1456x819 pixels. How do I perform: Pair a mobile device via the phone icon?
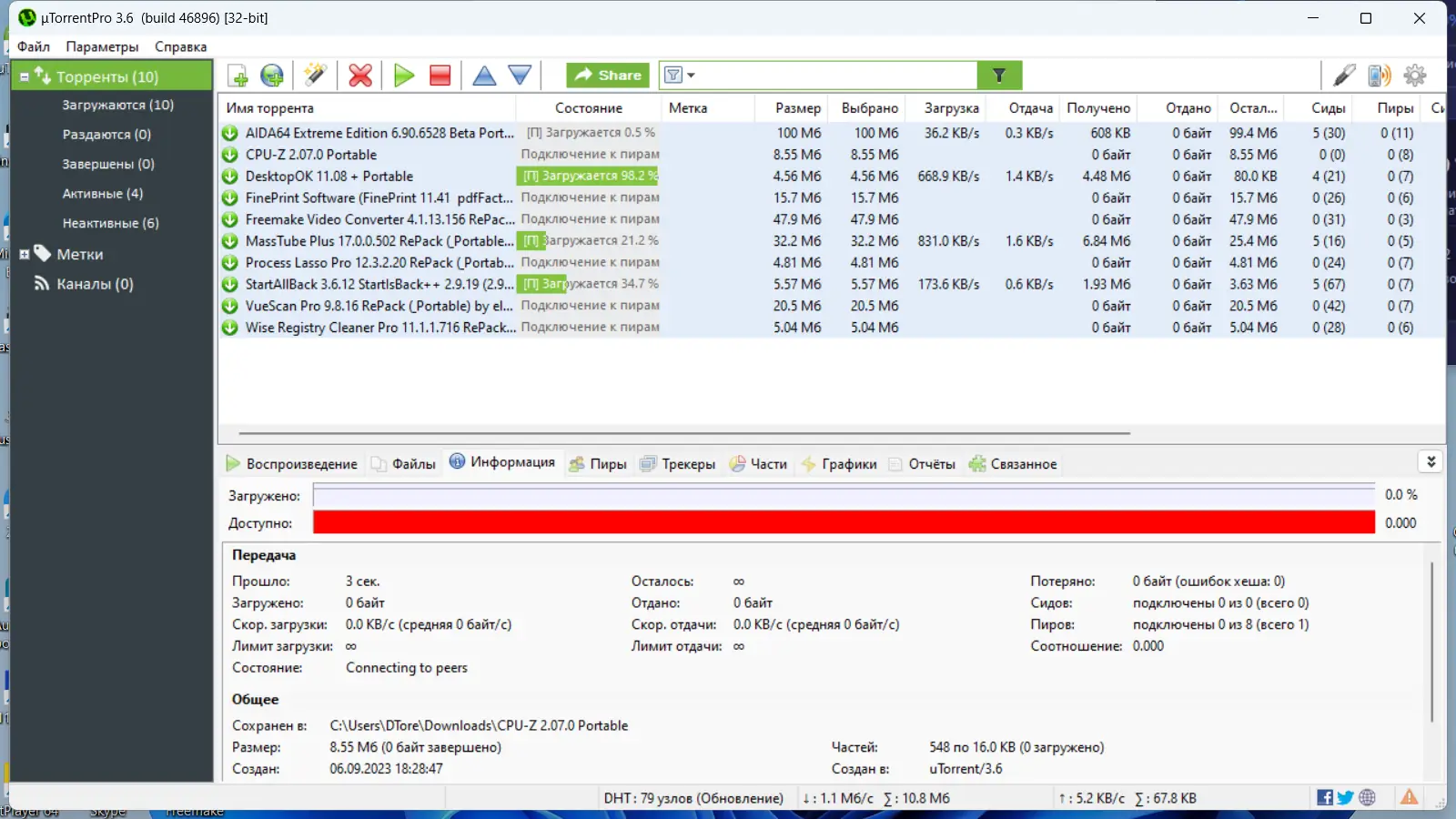[x=1380, y=75]
